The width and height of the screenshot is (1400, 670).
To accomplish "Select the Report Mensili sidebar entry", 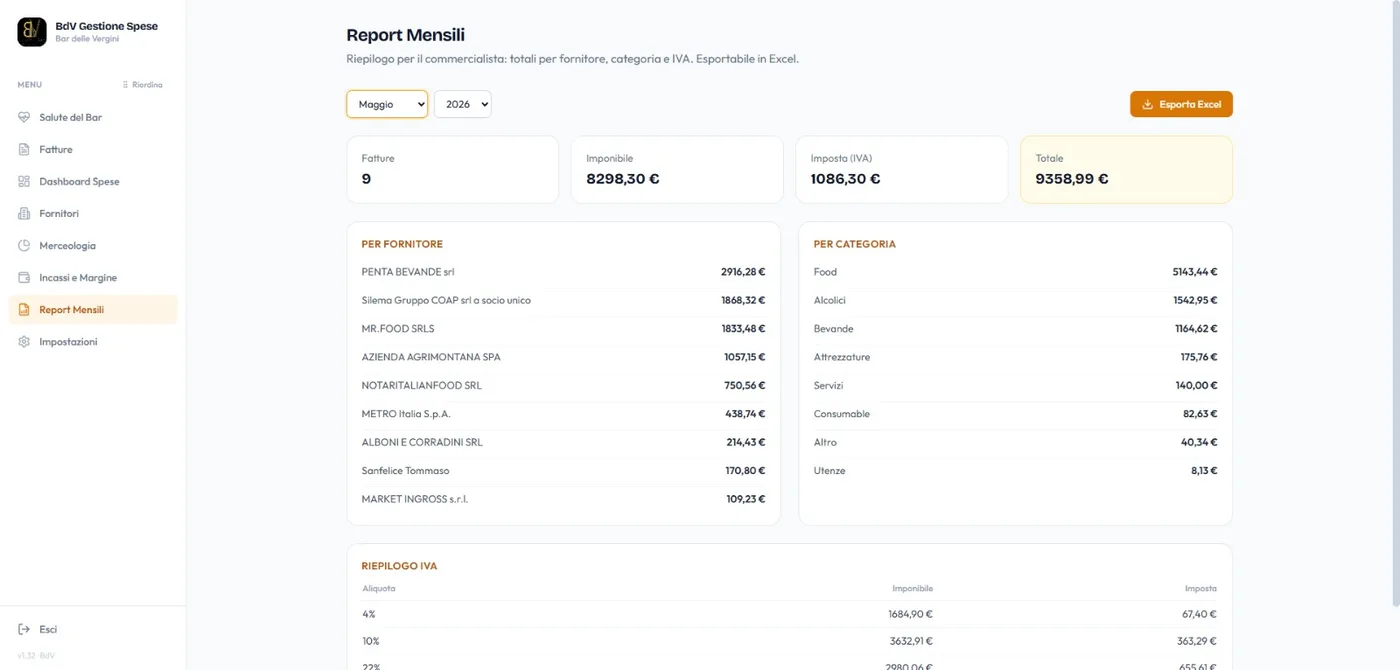I will click(x=93, y=309).
